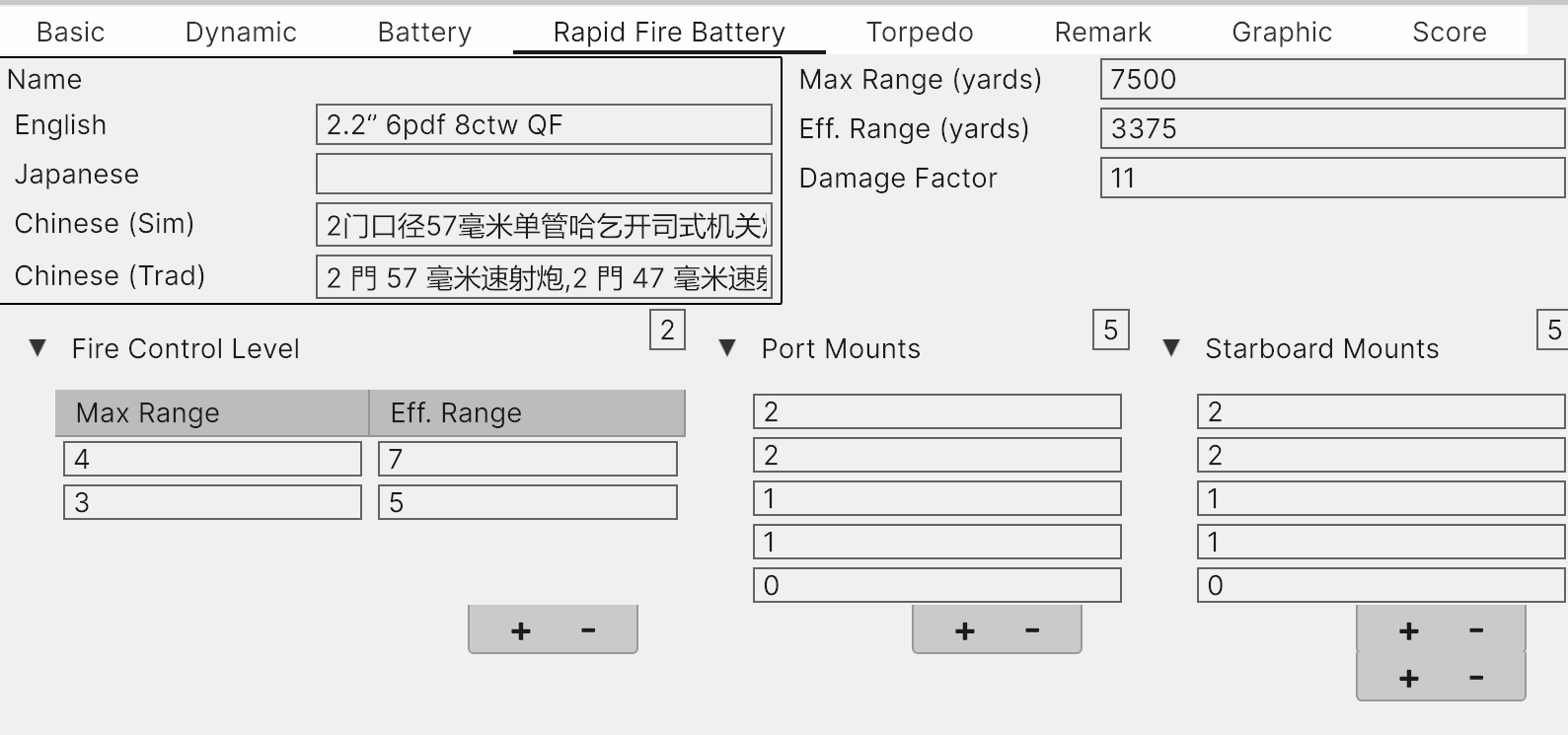
Task: Switch to the Torpedo tab
Action: click(920, 32)
